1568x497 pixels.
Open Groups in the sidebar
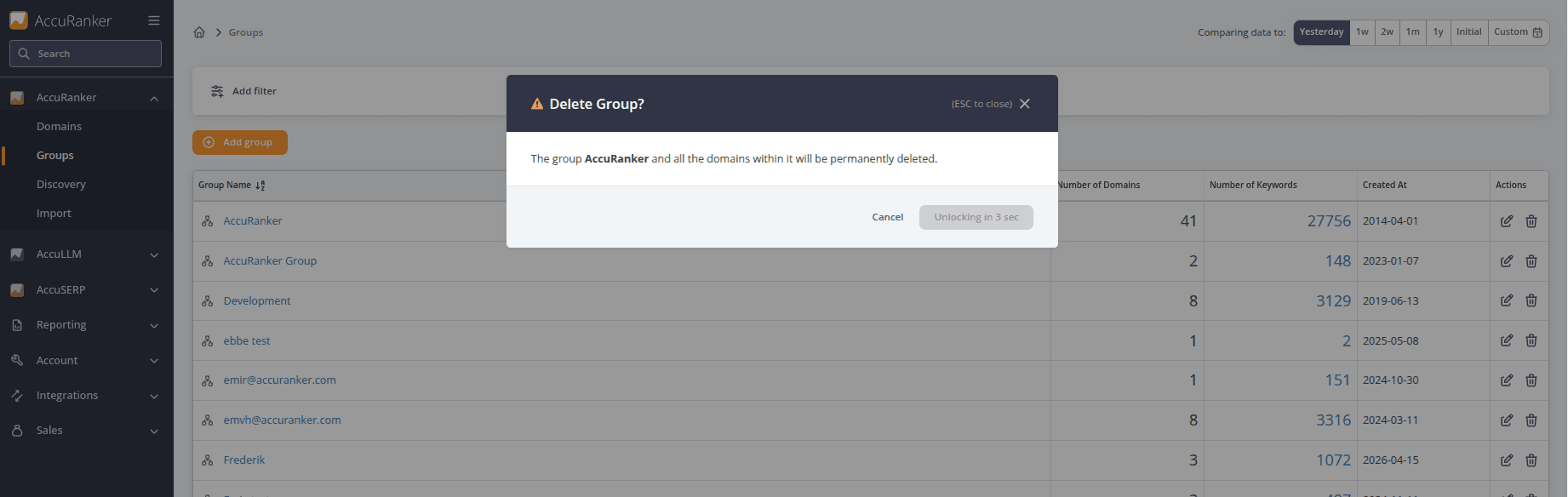(x=55, y=156)
